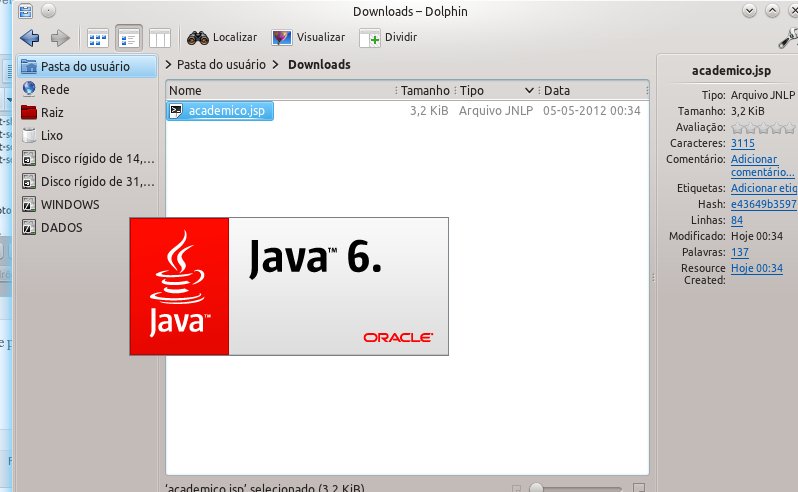Image resolution: width=798 pixels, height=492 pixels.
Task: Toggle the Visualizar preview button
Action: tap(308, 37)
